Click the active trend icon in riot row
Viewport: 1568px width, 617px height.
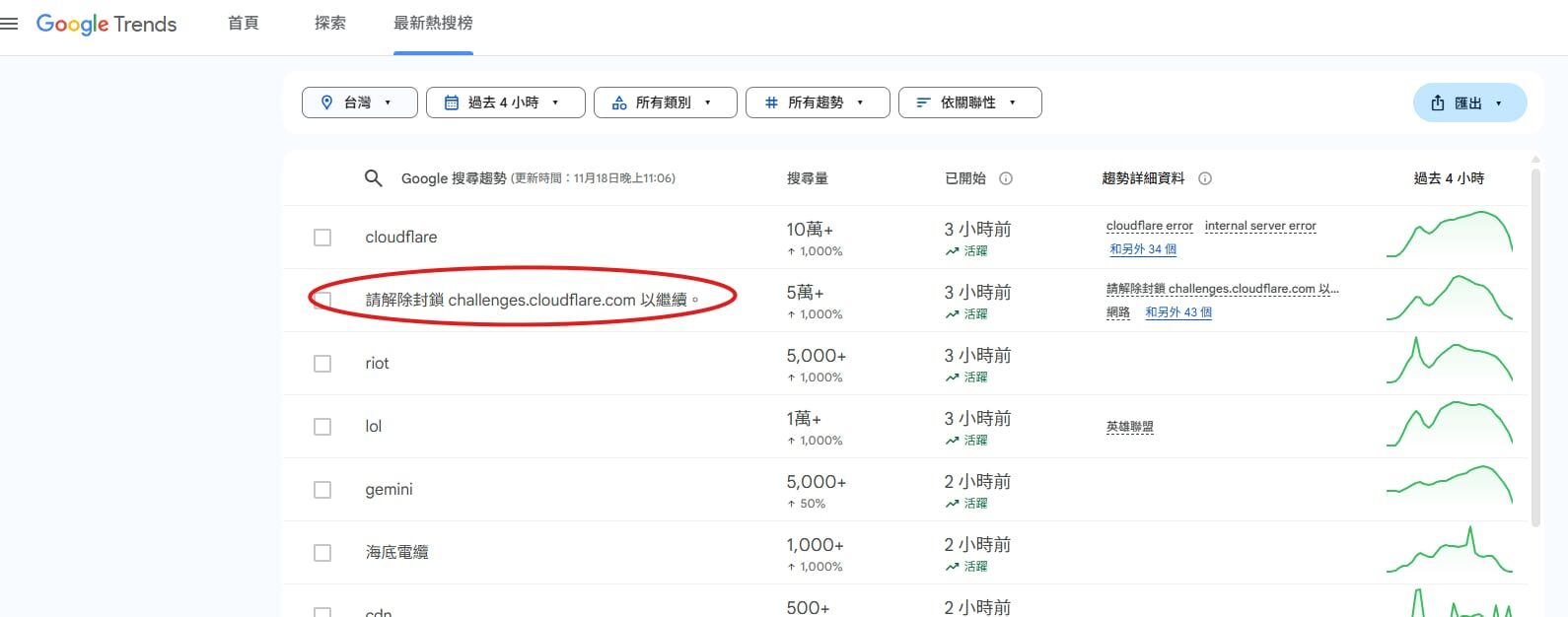click(952, 377)
